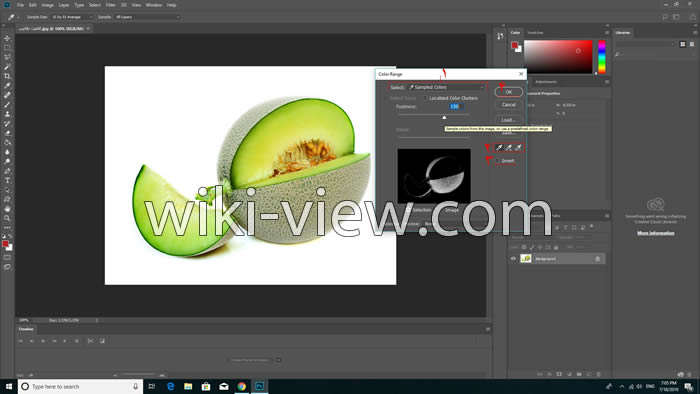Image resolution: width=700 pixels, height=394 pixels.
Task: Click the Add to Sample eyedropper
Action: (x=508, y=148)
